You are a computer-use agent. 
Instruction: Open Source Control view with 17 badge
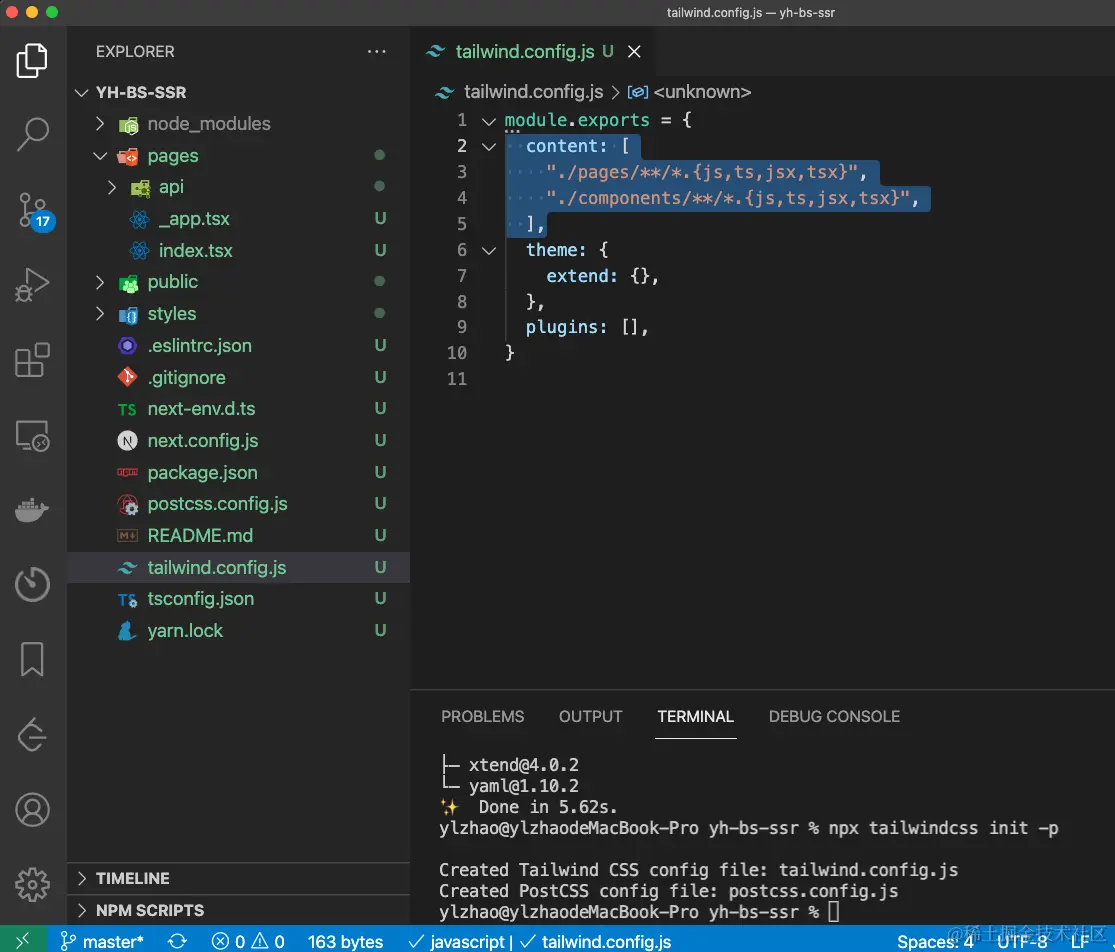pyautogui.click(x=33, y=211)
